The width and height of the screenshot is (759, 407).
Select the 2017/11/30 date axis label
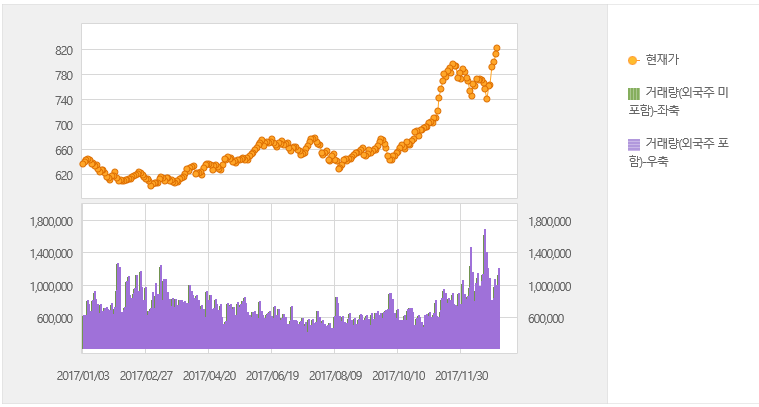coord(461,377)
